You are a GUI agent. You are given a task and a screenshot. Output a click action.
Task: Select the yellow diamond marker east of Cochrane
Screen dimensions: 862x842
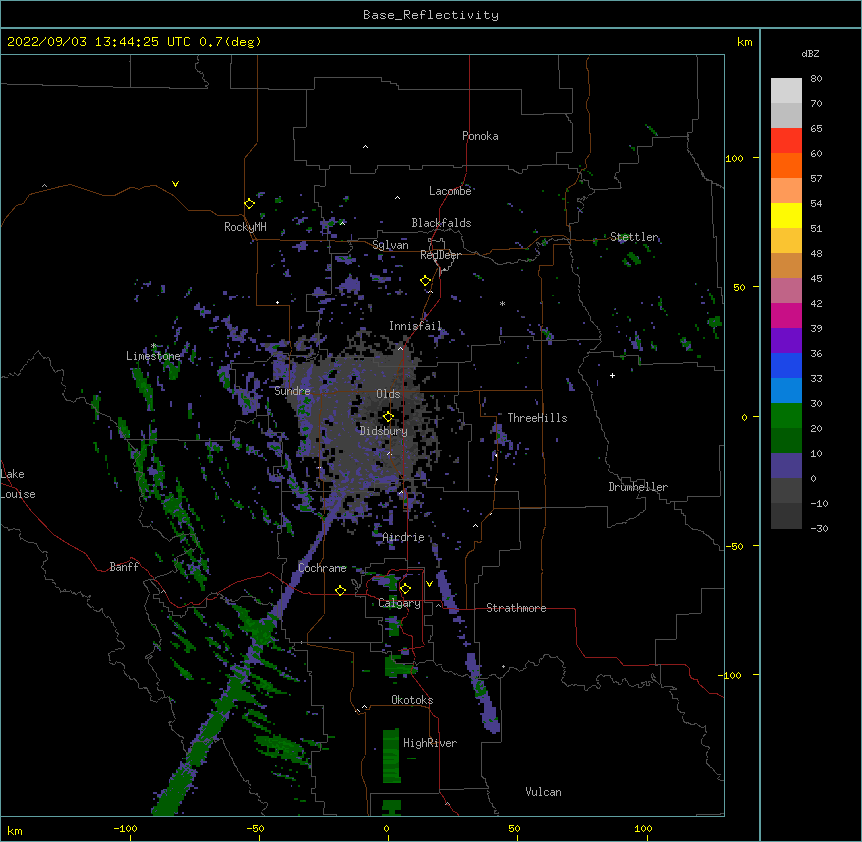coord(340,590)
